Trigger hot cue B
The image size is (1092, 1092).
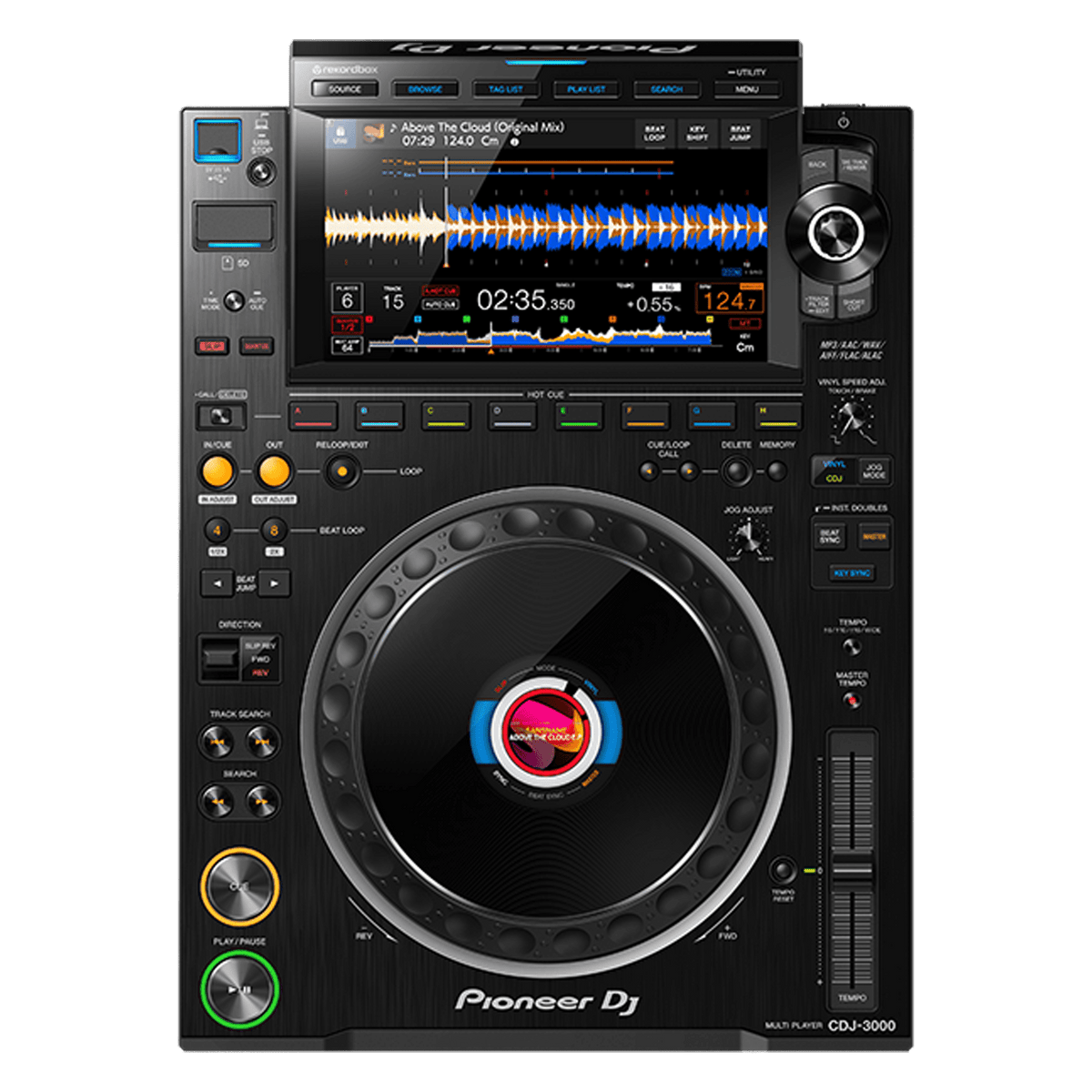pos(379,416)
